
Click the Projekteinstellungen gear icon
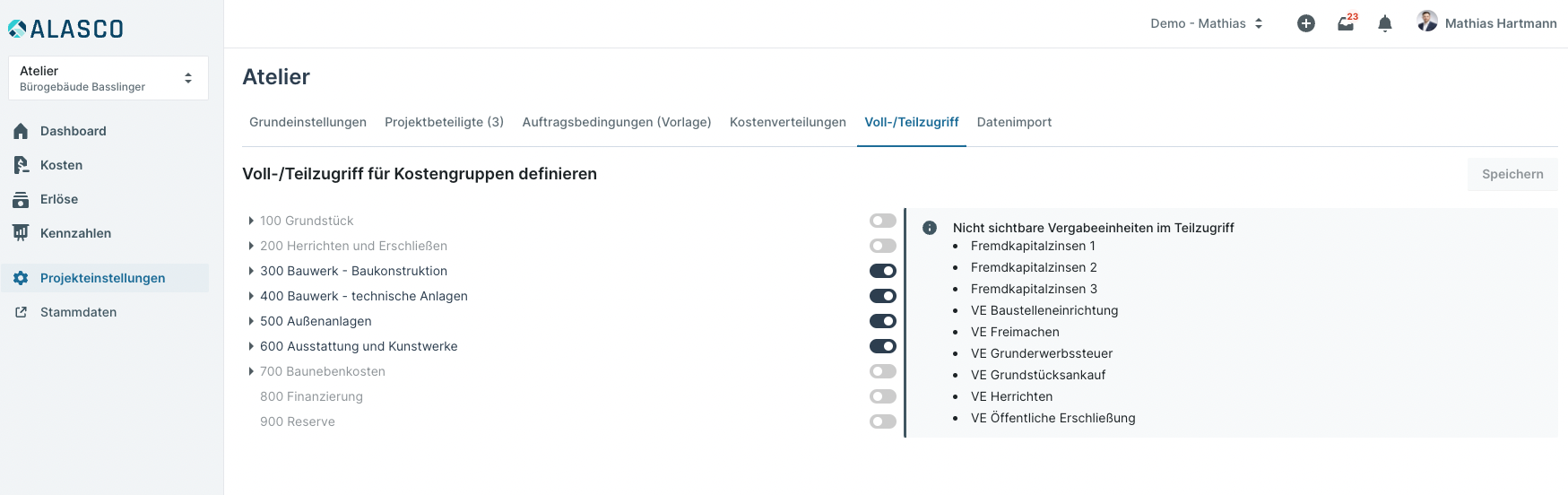click(x=21, y=278)
